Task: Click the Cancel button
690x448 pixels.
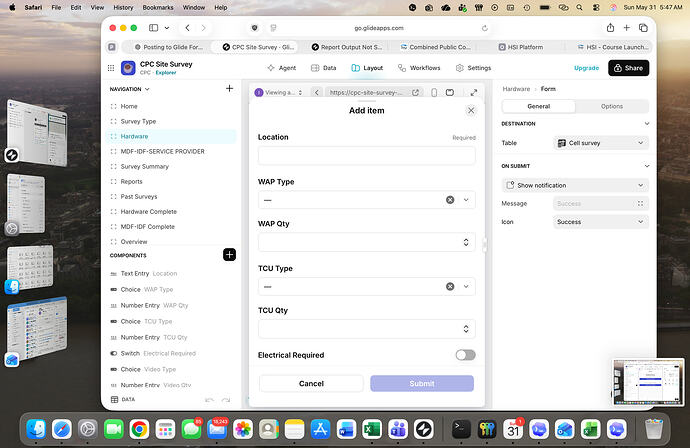Action: tap(311, 383)
